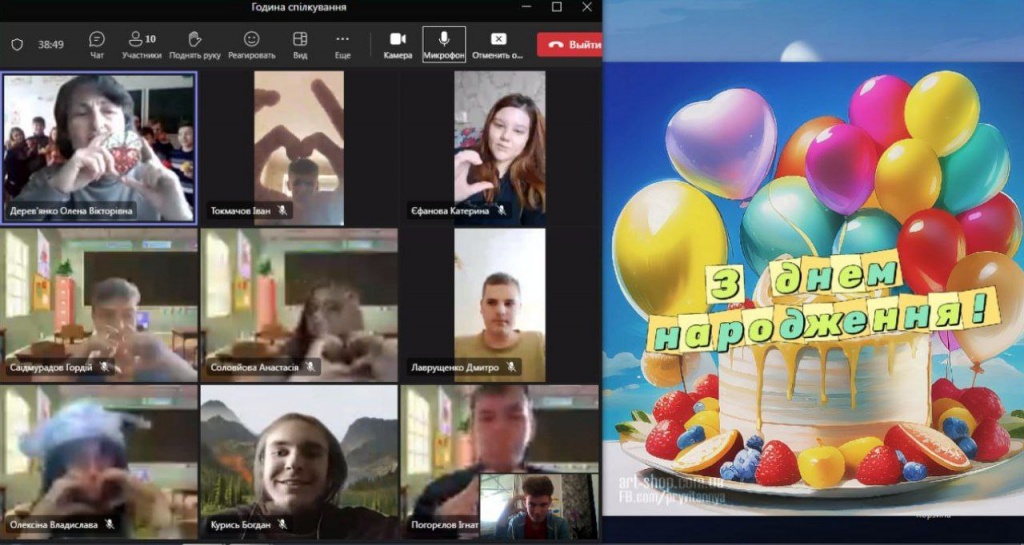Viewport: 1024px width, 545px height.
Task: Open the Вид view options
Action: [x=300, y=44]
